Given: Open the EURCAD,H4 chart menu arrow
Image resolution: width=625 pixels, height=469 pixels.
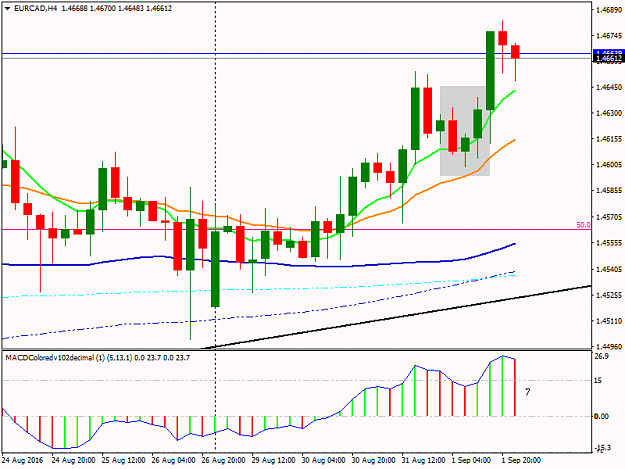Looking at the screenshot, I should (x=7, y=8).
